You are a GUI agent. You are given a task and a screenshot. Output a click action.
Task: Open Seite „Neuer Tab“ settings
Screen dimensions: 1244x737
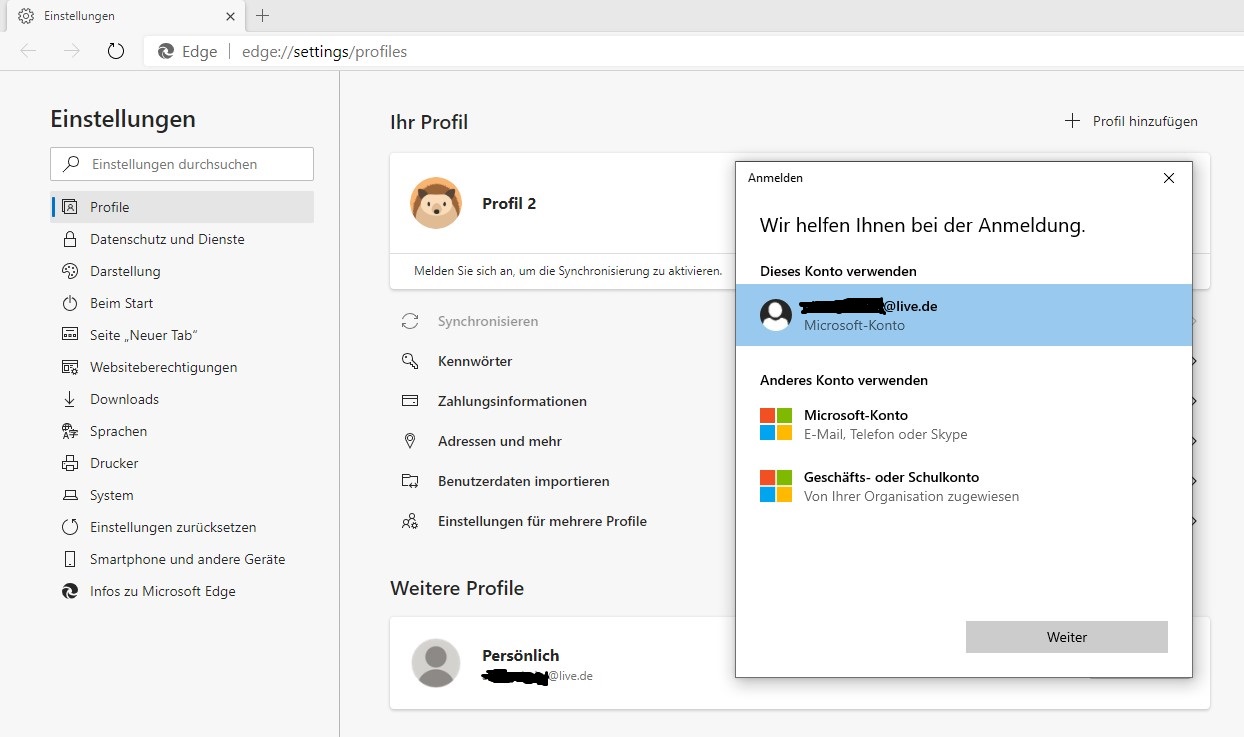click(182, 335)
